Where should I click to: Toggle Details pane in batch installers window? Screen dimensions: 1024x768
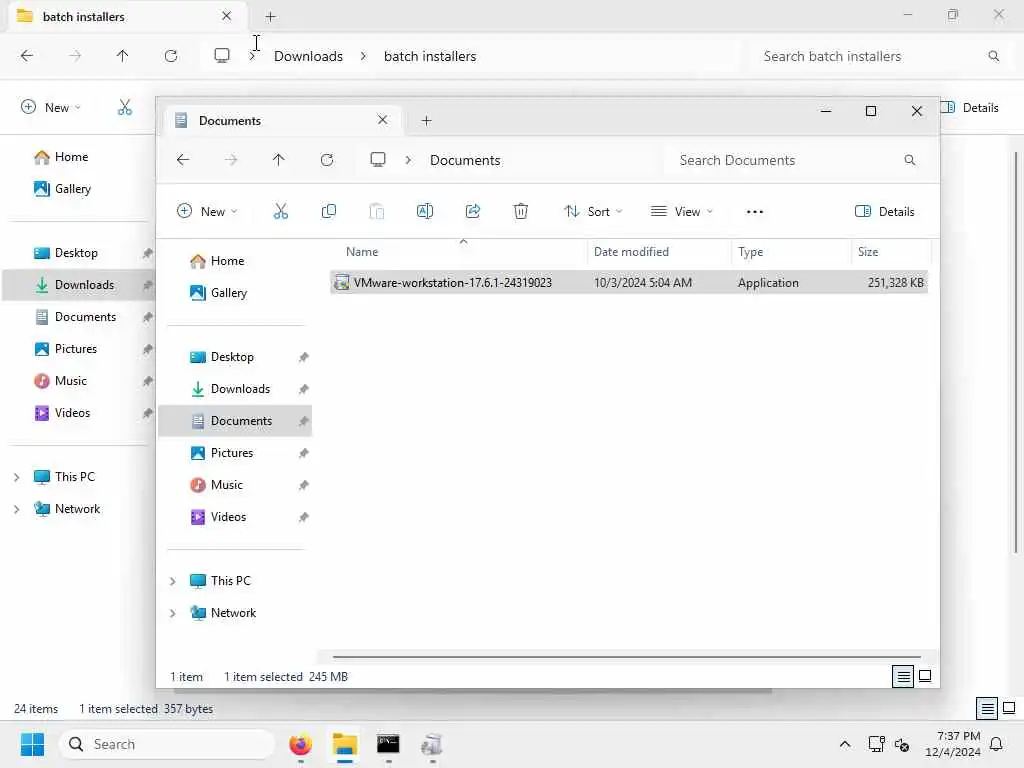970,107
